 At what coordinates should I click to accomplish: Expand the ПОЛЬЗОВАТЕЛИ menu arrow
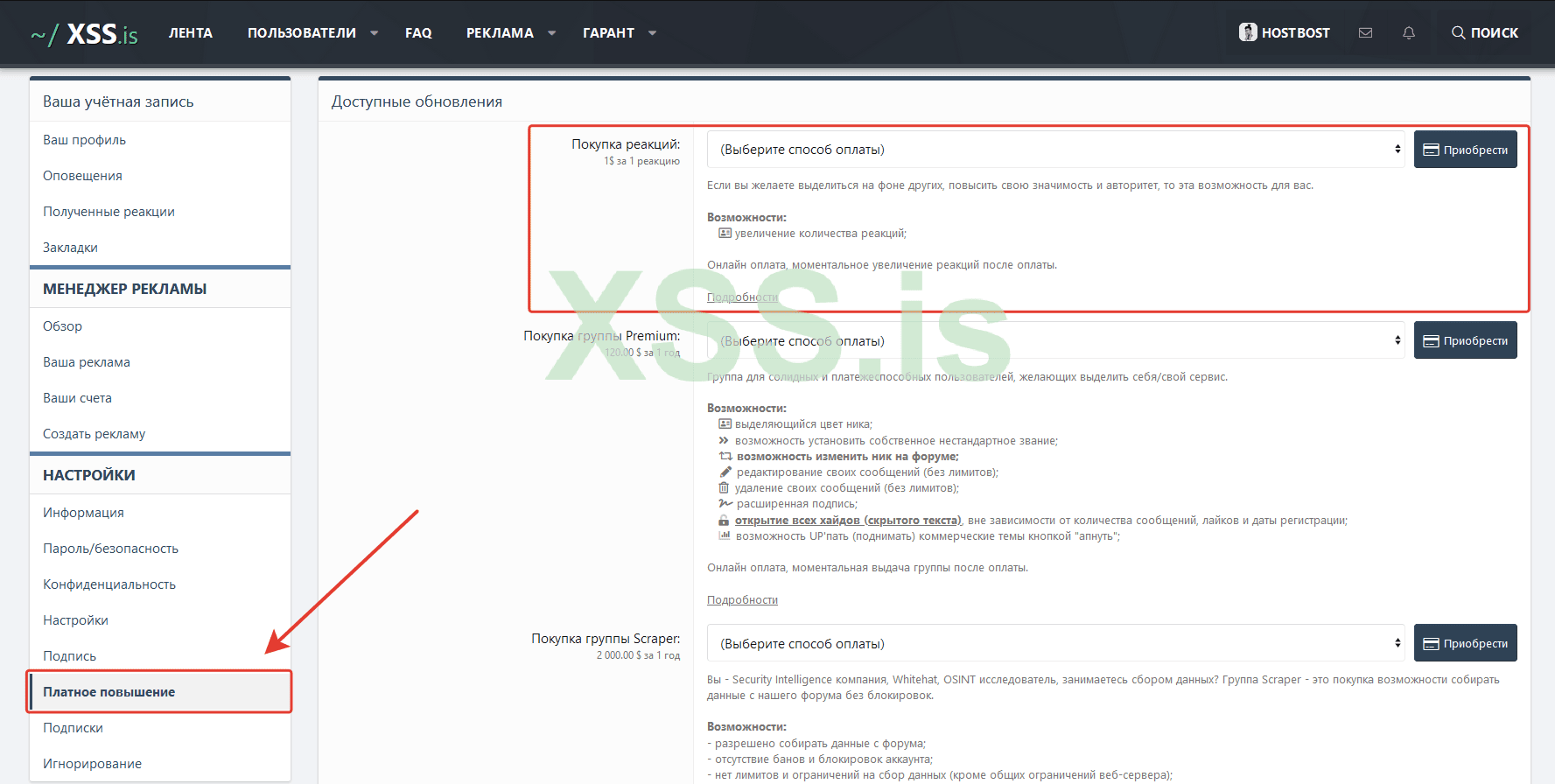375,33
